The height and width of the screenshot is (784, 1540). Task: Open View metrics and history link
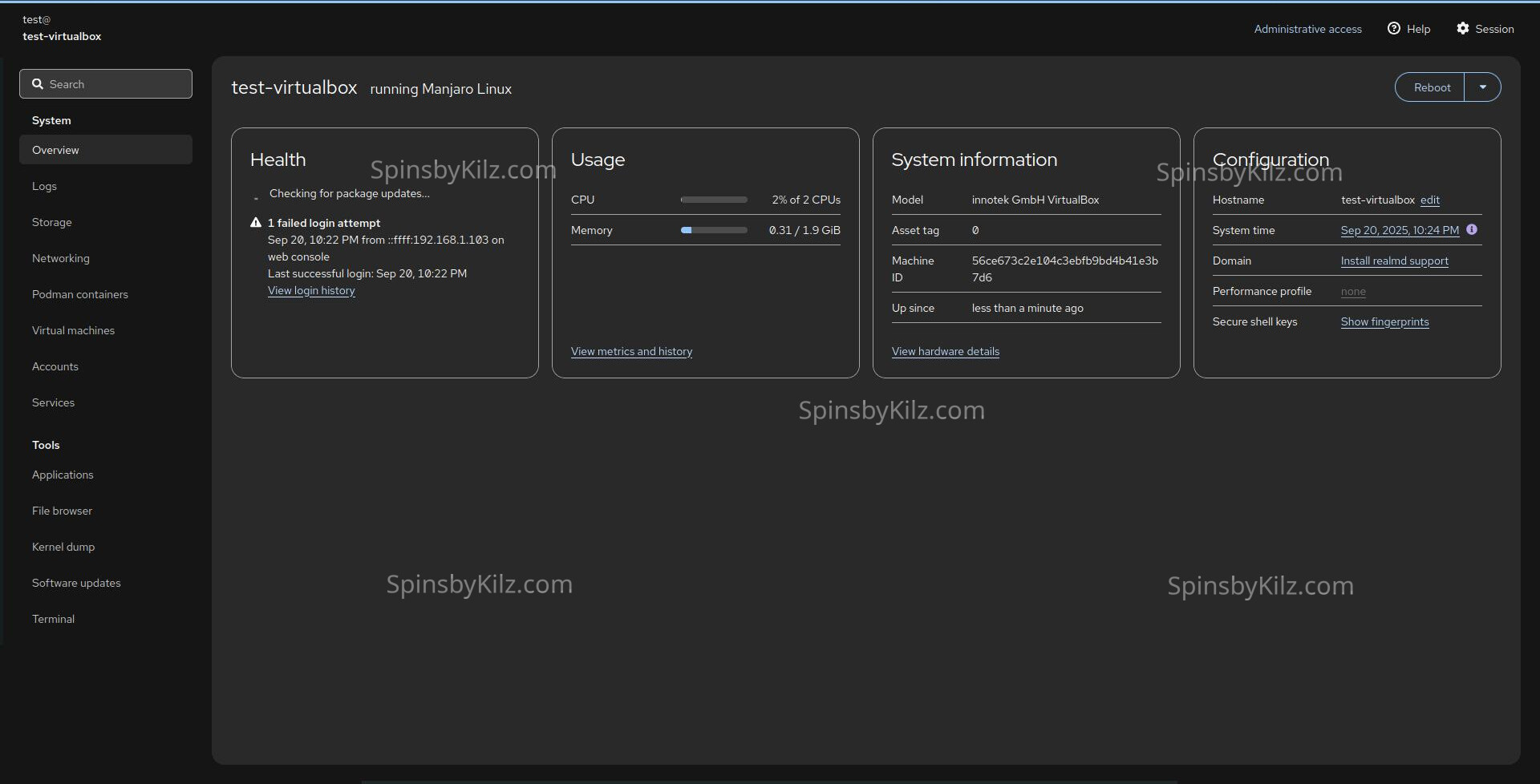click(631, 351)
